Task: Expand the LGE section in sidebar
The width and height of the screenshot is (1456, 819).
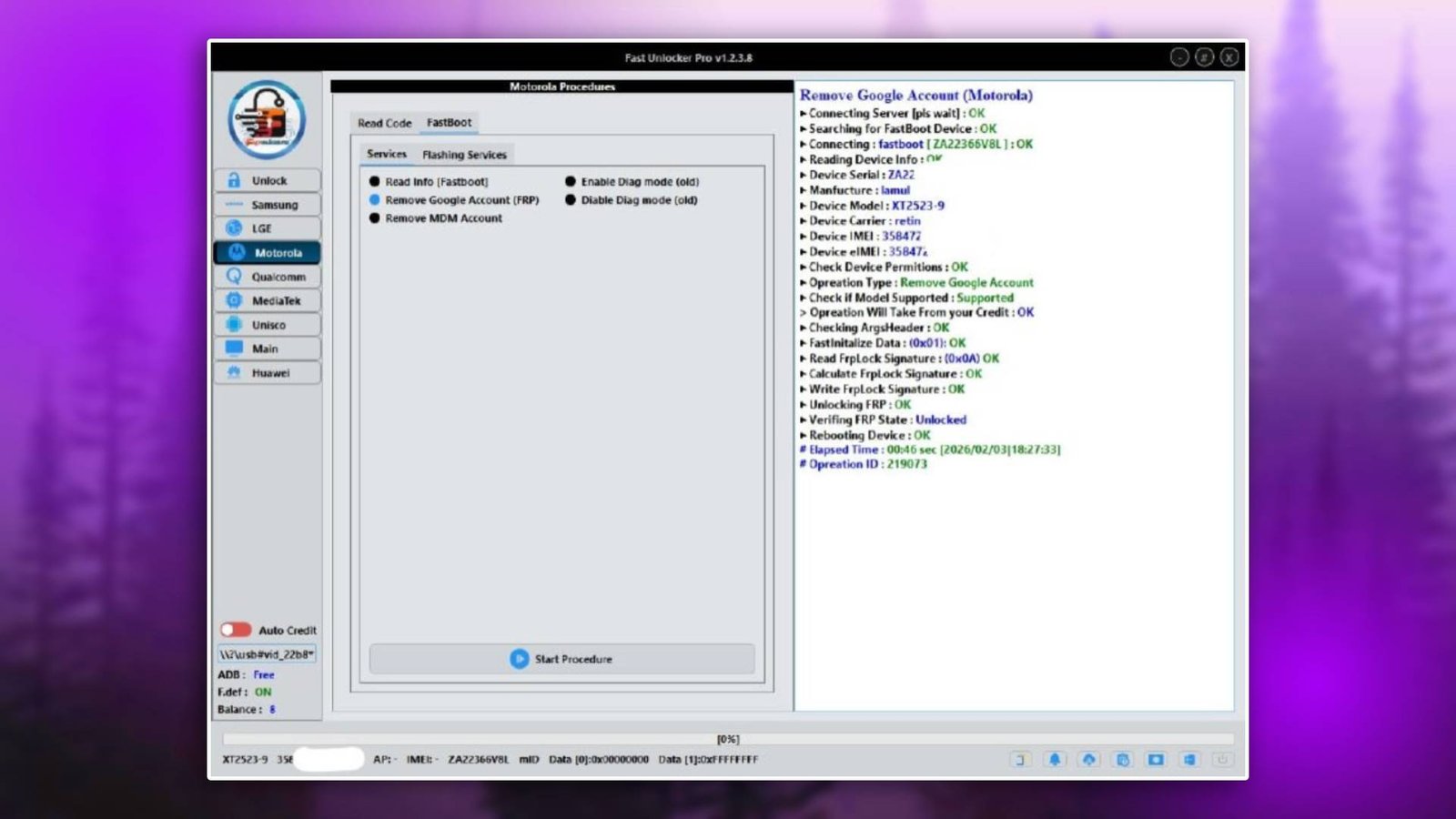Action: click(x=268, y=228)
